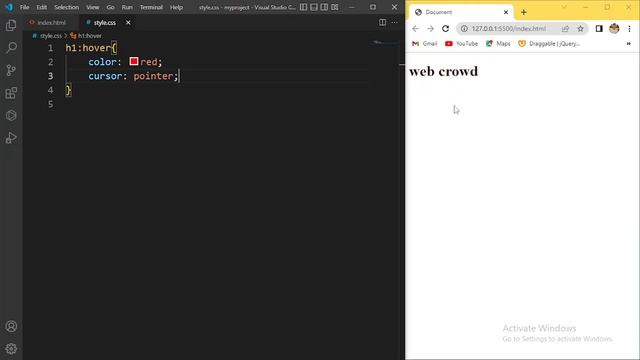Viewport: 640px width, 360px height.
Task: Click Chrome's forward arrow
Action: click(430, 29)
